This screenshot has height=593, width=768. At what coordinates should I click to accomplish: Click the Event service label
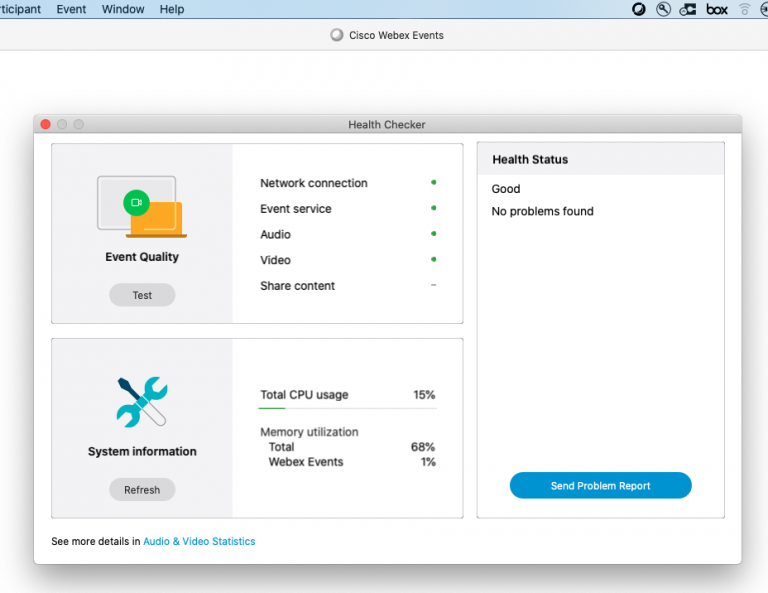click(x=296, y=209)
